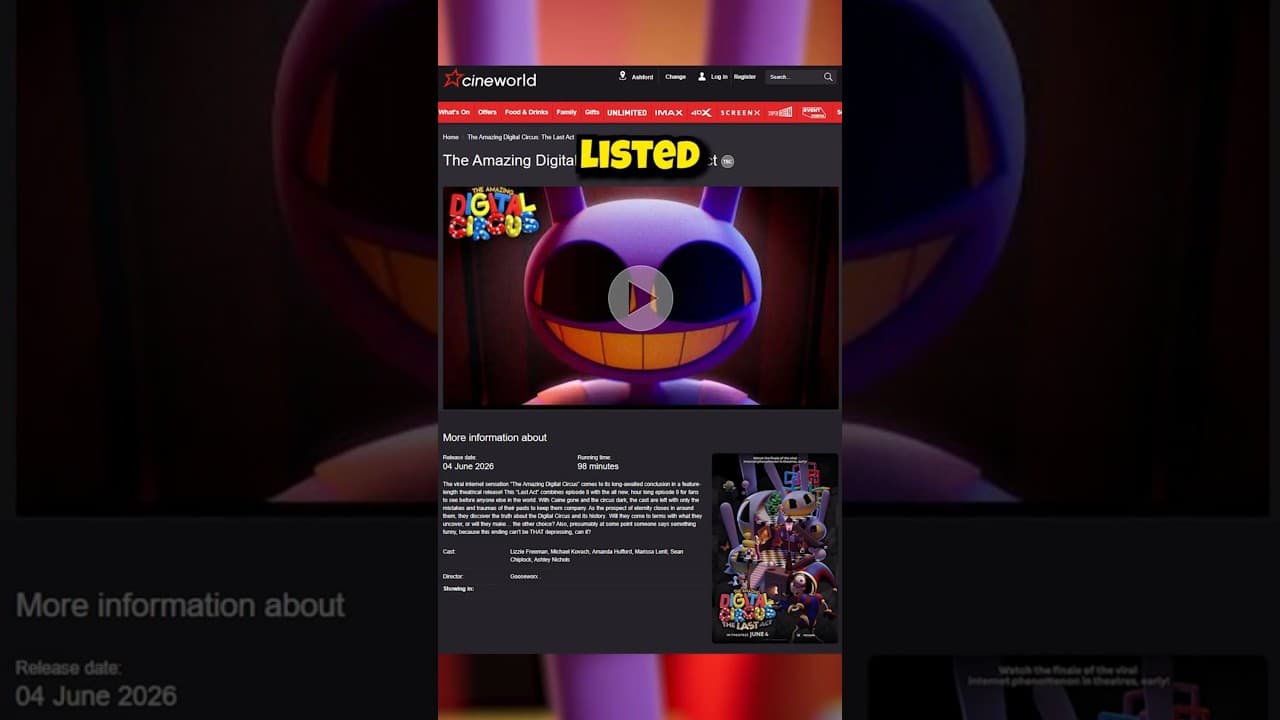Click the 'More information about' heading in page
Viewport: 1280px width, 720px height.
pyautogui.click(x=495, y=437)
